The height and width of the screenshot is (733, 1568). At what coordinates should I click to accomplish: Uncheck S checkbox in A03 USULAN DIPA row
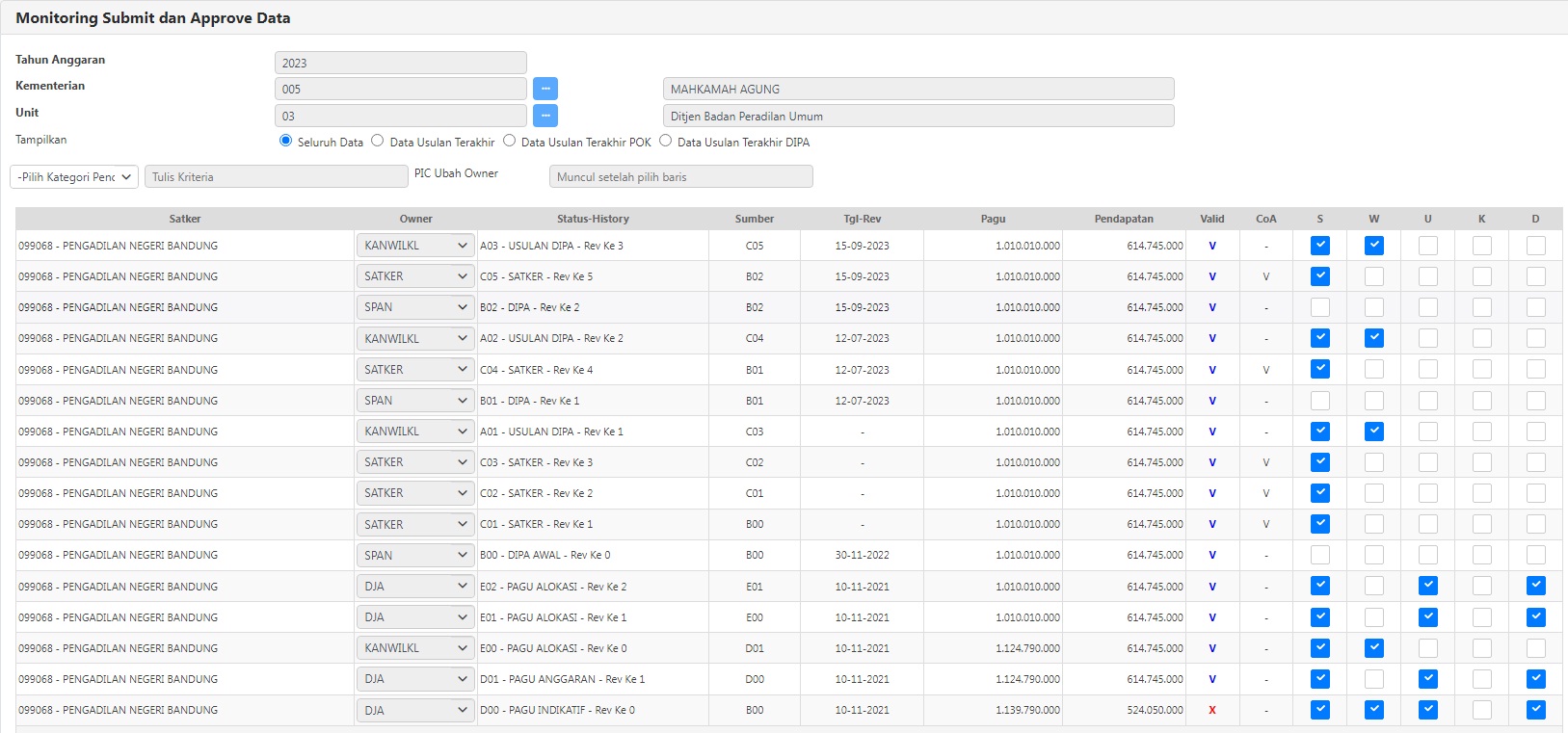(x=1320, y=246)
